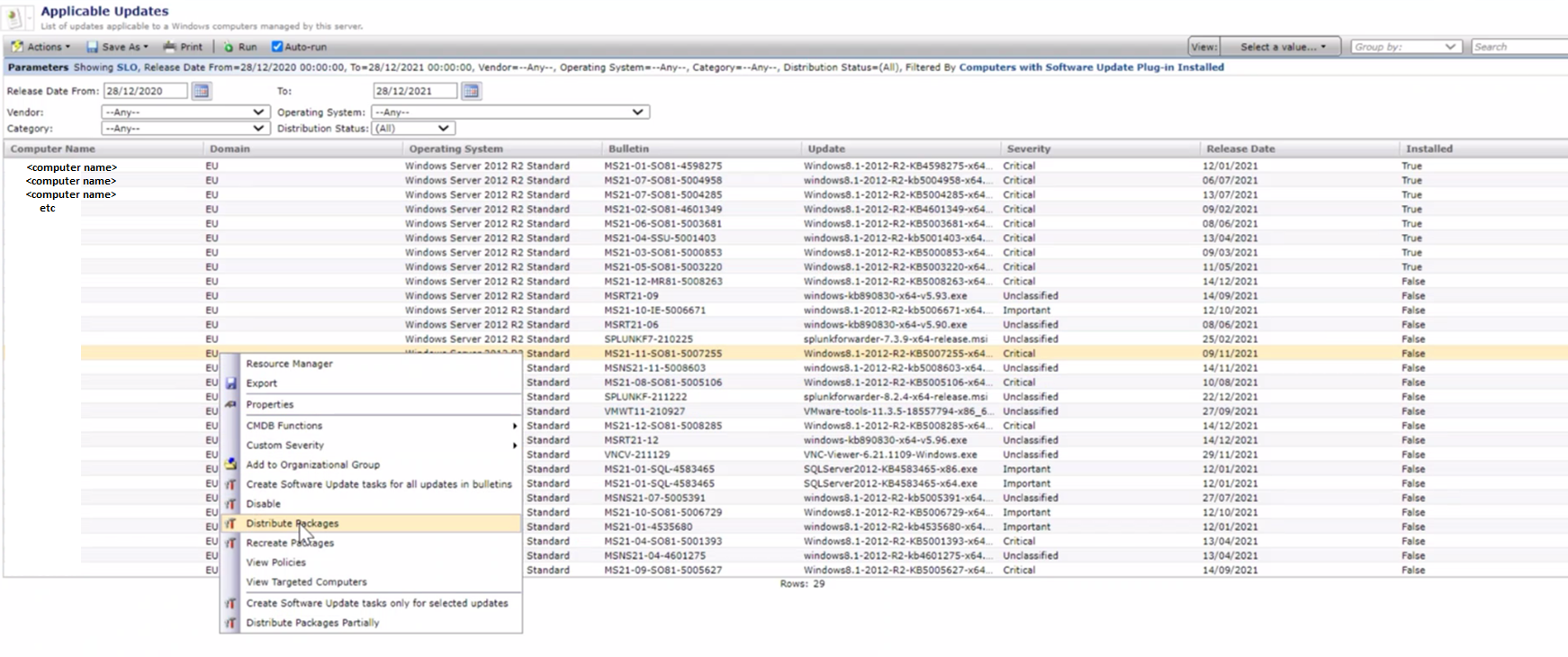This screenshot has height=657, width=1568.
Task: Click the Export icon in context menu
Action: (231, 383)
